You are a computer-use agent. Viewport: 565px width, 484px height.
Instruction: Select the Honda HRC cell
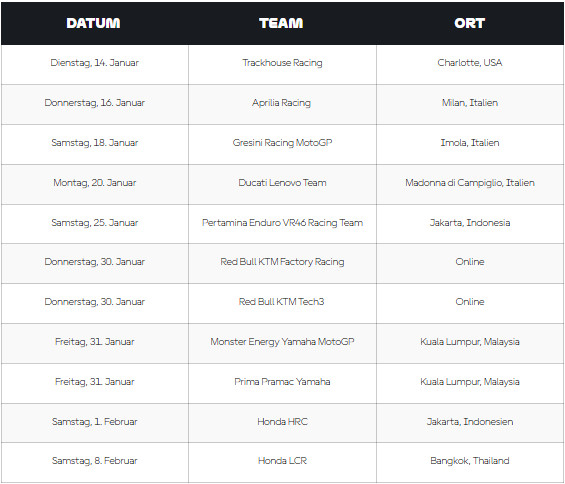point(282,422)
